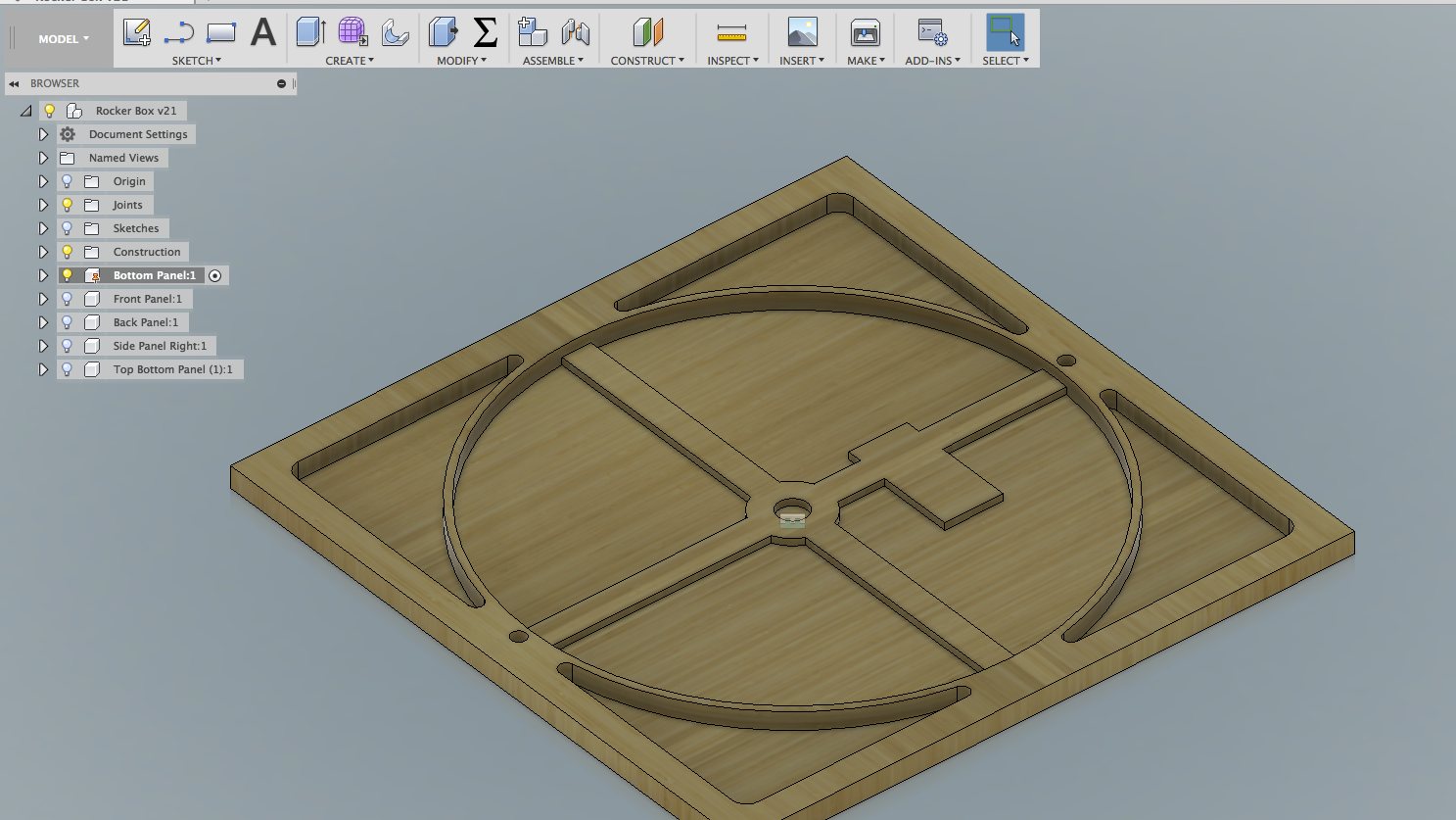
Task: Select the Top Bottom Panel (1):1 label
Action: click(172, 369)
